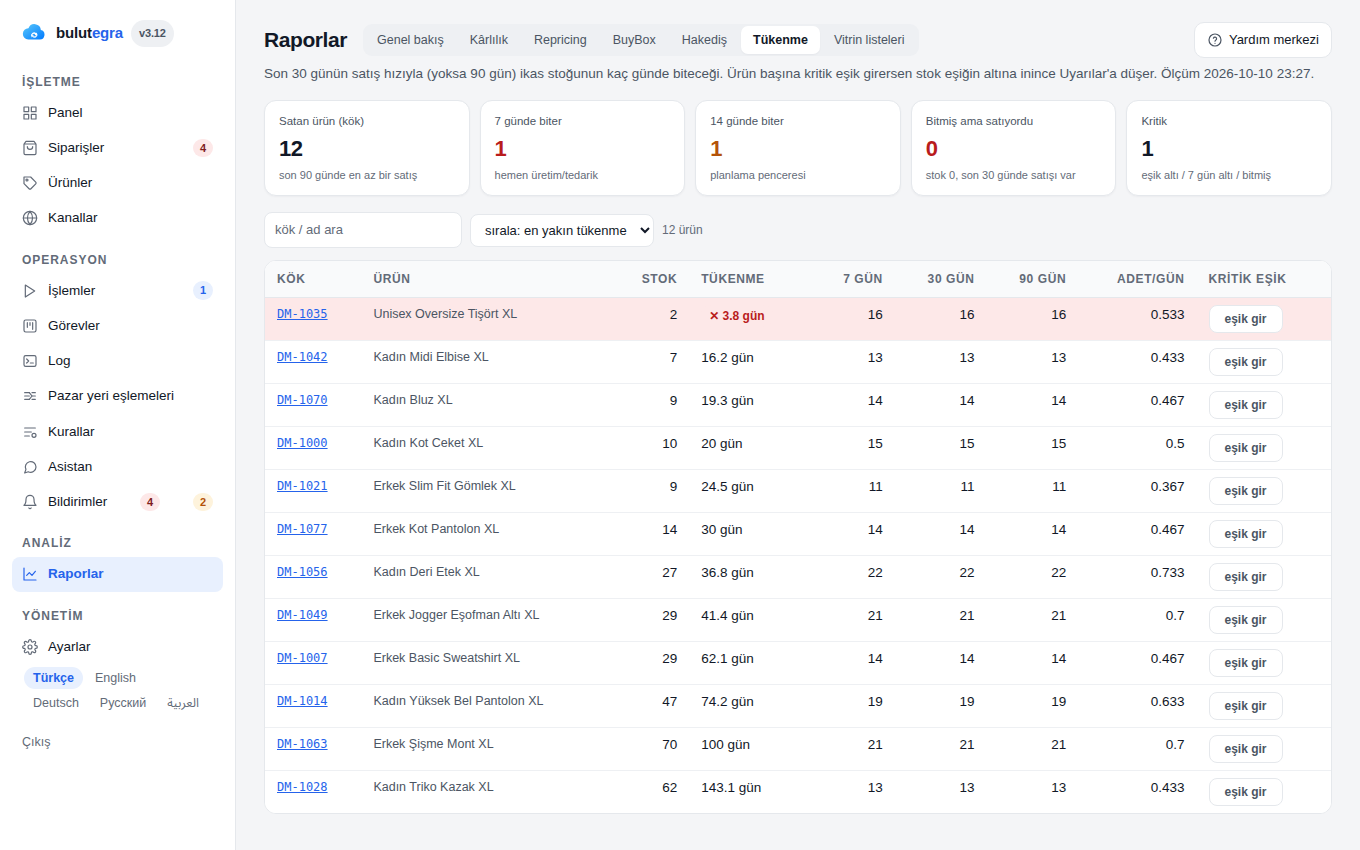Click the red Siparişler count badge
Viewport: 1360px width, 850px height.
click(x=202, y=148)
